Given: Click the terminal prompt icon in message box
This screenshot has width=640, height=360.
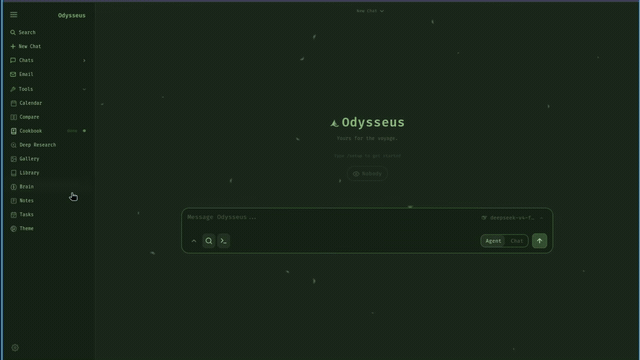Looking at the screenshot, I should (223, 241).
